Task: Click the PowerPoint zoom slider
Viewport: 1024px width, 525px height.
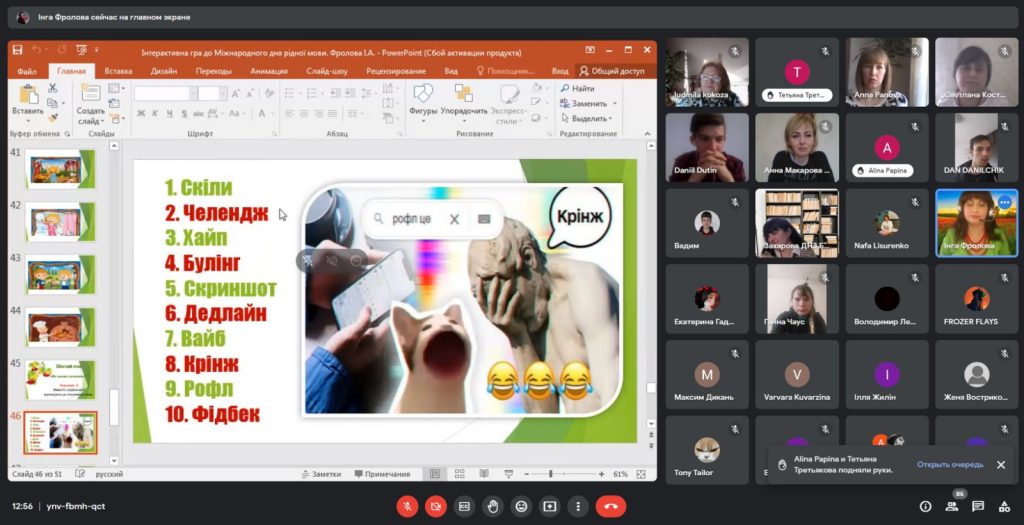Action: point(551,474)
